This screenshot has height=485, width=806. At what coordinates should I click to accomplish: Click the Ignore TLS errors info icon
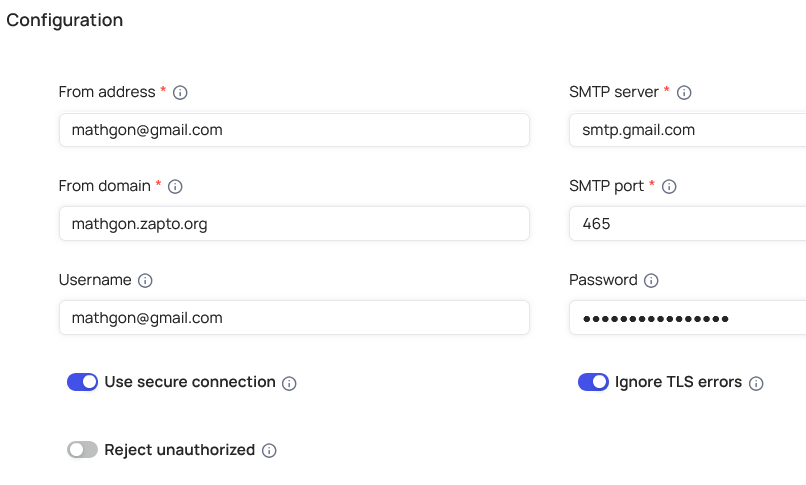pos(756,383)
